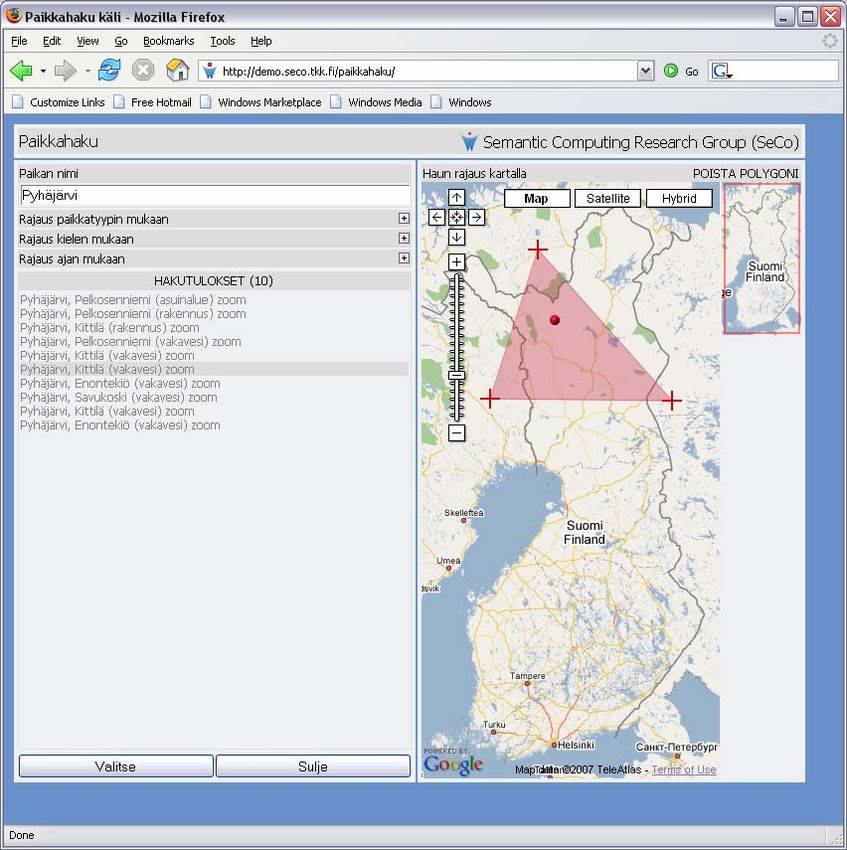Open the Help menu
Screen dimensions: 847x850
point(261,41)
